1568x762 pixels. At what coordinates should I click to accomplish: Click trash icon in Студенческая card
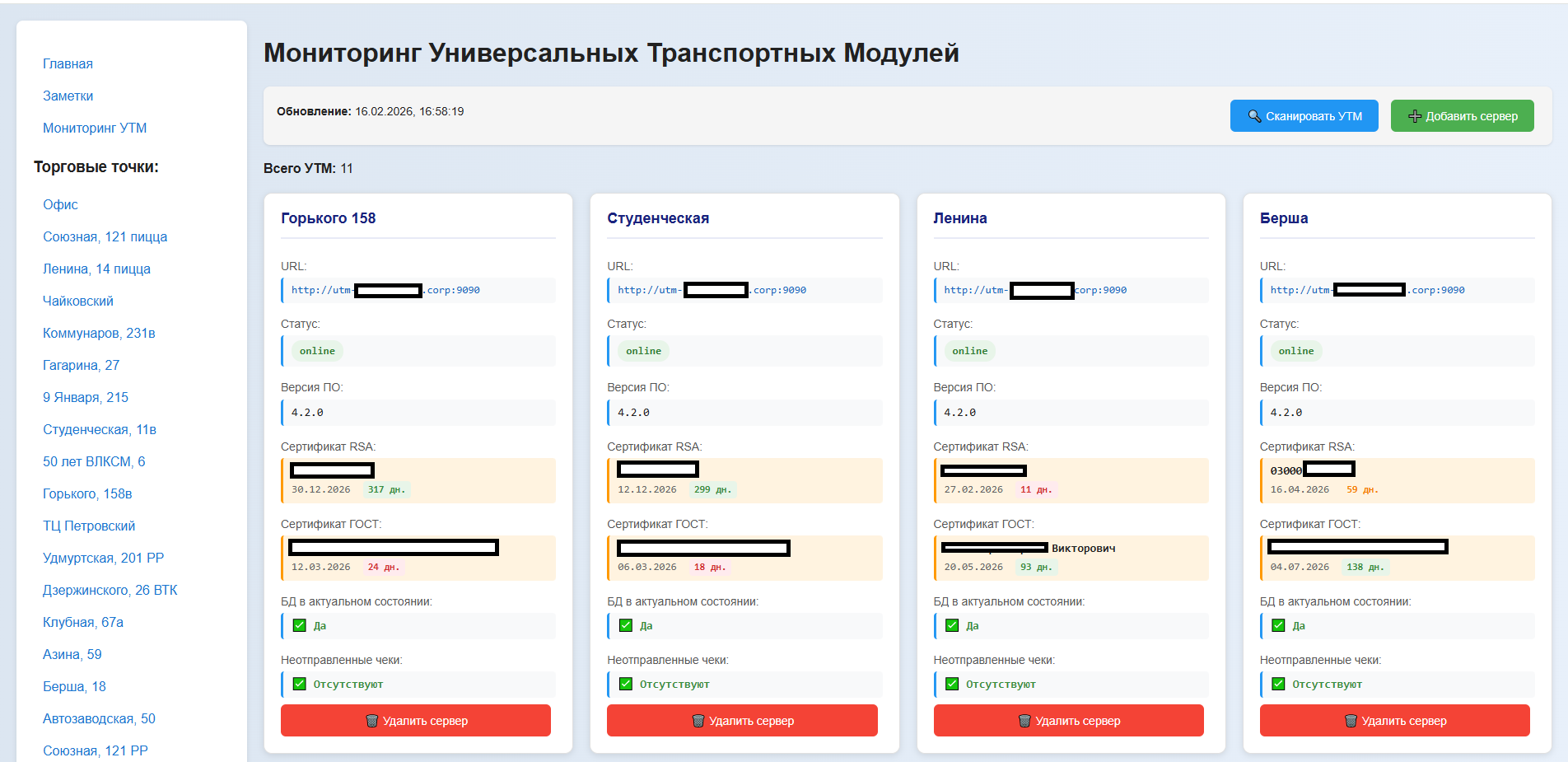click(698, 721)
